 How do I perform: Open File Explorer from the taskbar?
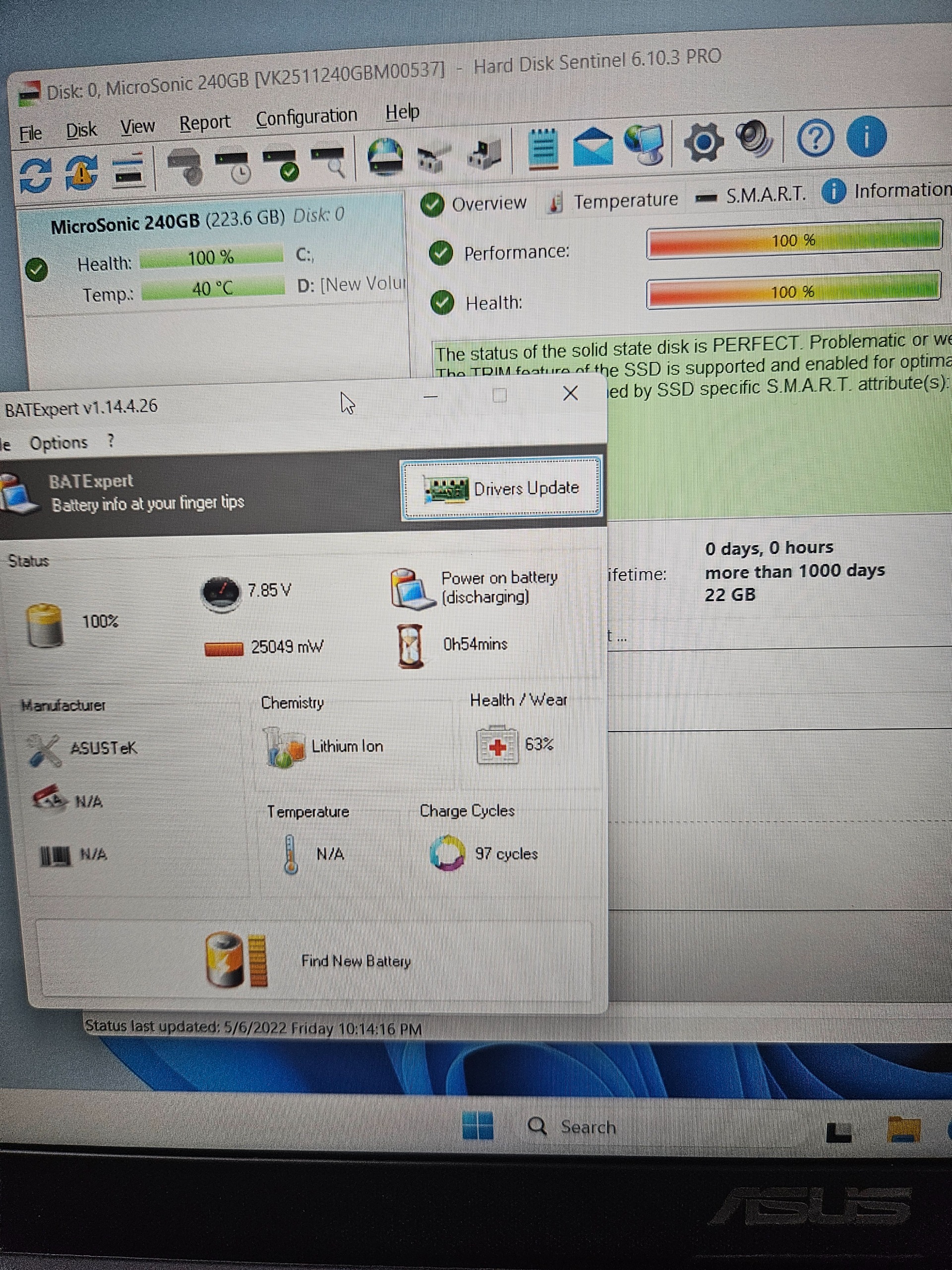(x=904, y=1129)
